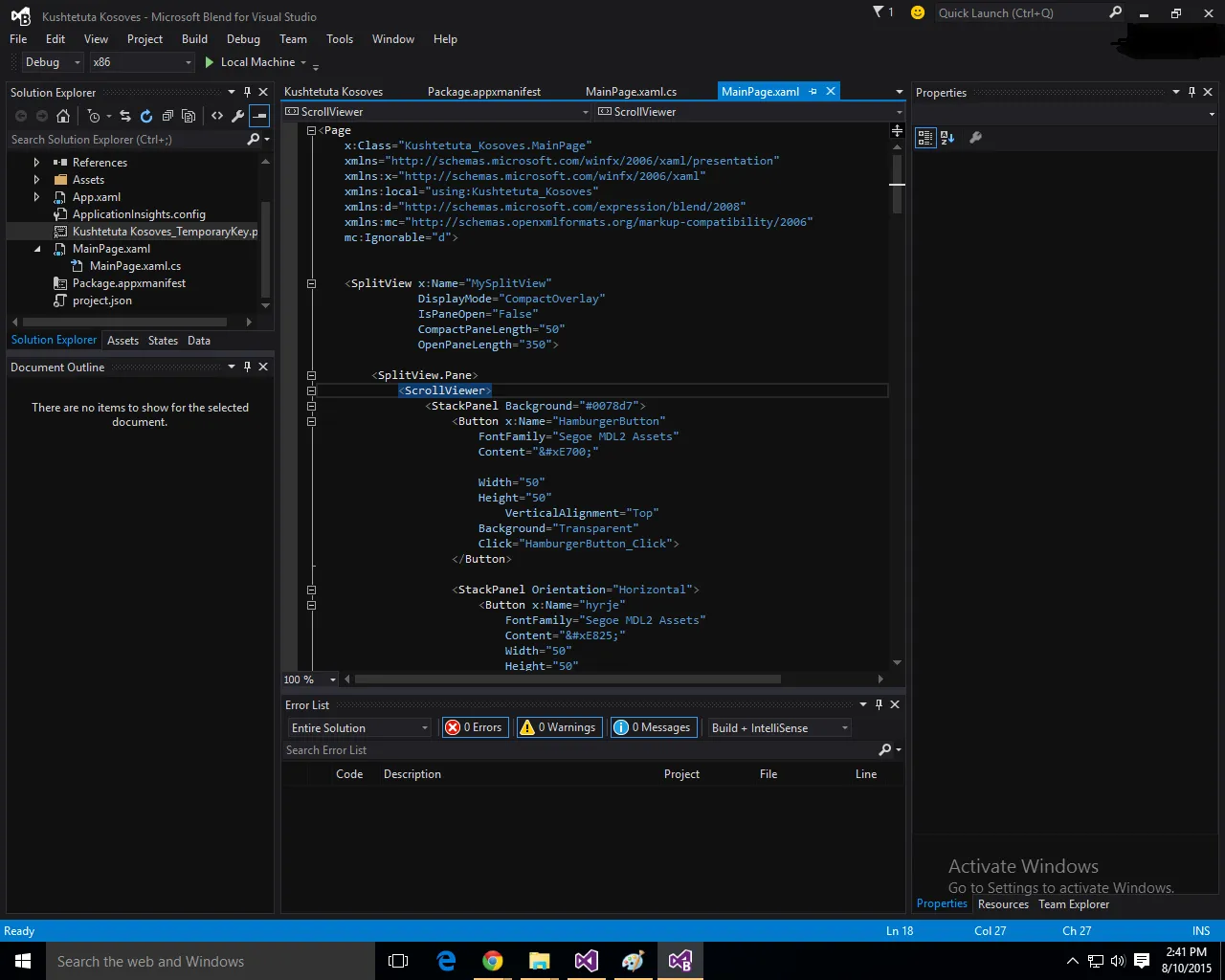
Task: Toggle the 0 Errors filter
Action: click(x=475, y=727)
